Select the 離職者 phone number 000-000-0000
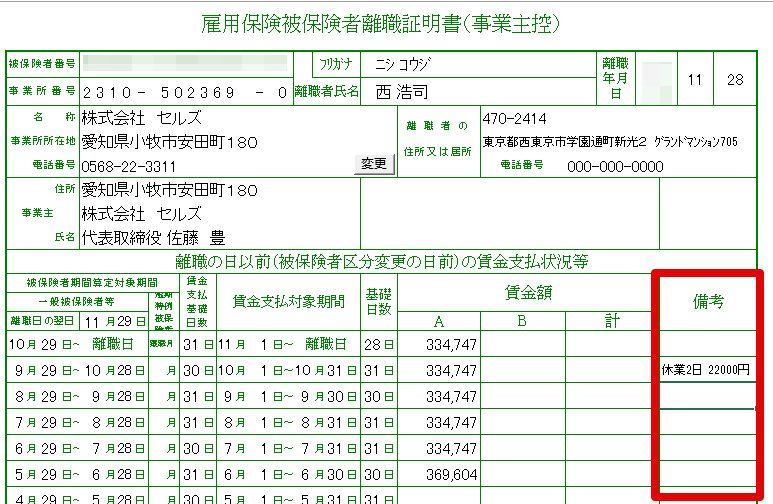773x504 pixels. coord(615,167)
